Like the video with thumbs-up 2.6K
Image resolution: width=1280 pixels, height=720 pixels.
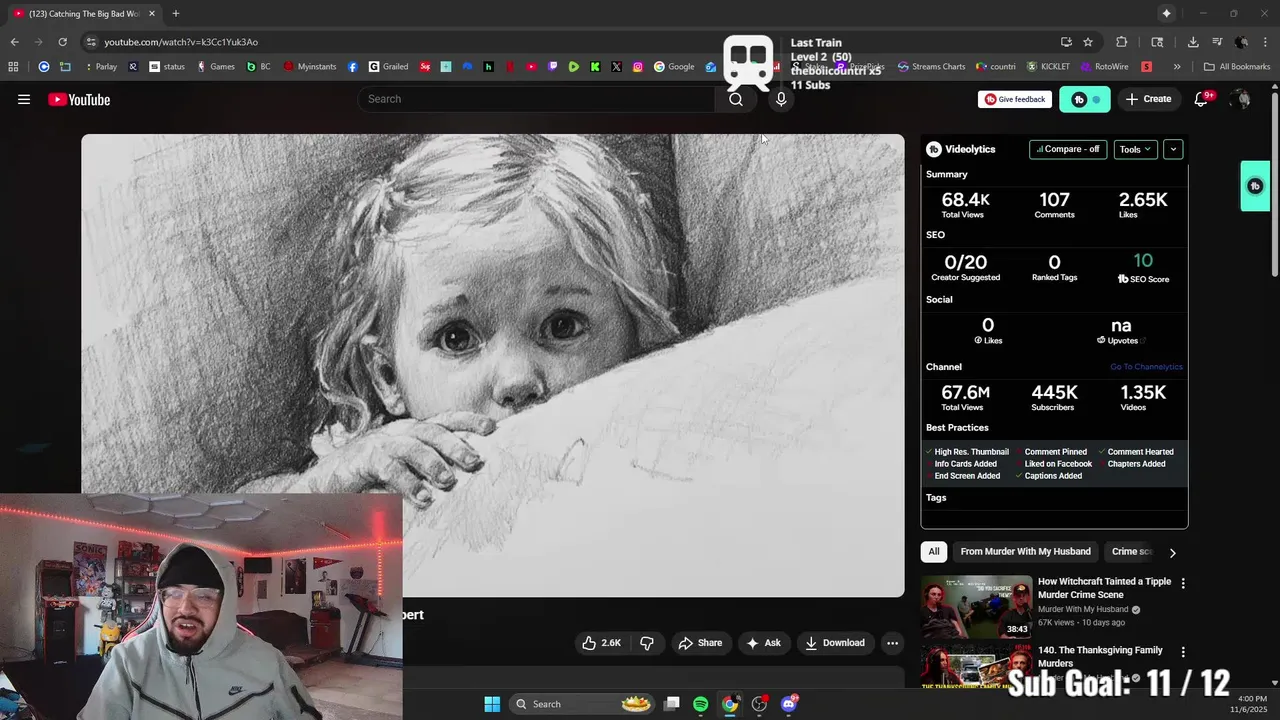(602, 643)
